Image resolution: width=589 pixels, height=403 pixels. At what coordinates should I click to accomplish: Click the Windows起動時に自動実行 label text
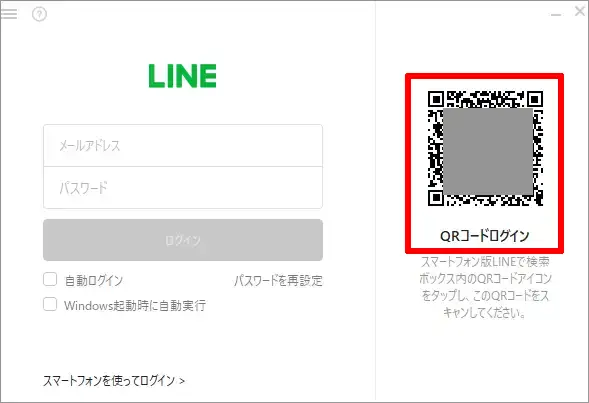(x=135, y=305)
